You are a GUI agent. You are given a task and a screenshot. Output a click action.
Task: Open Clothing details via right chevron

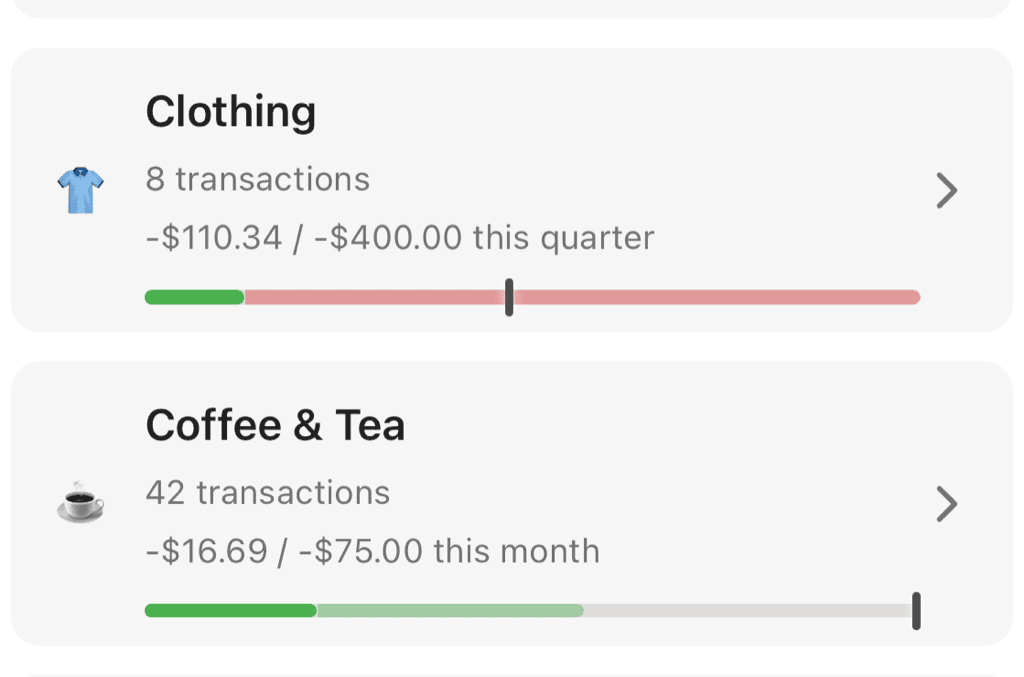pos(946,190)
